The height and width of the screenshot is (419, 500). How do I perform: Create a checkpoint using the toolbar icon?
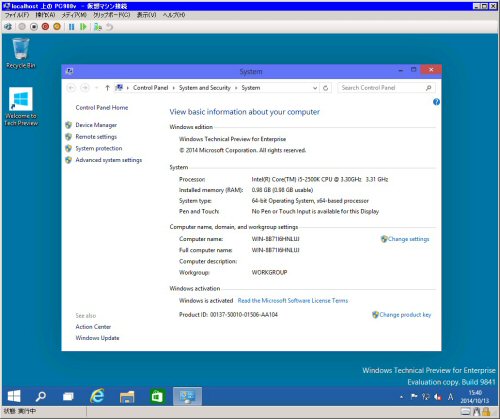pos(97,27)
